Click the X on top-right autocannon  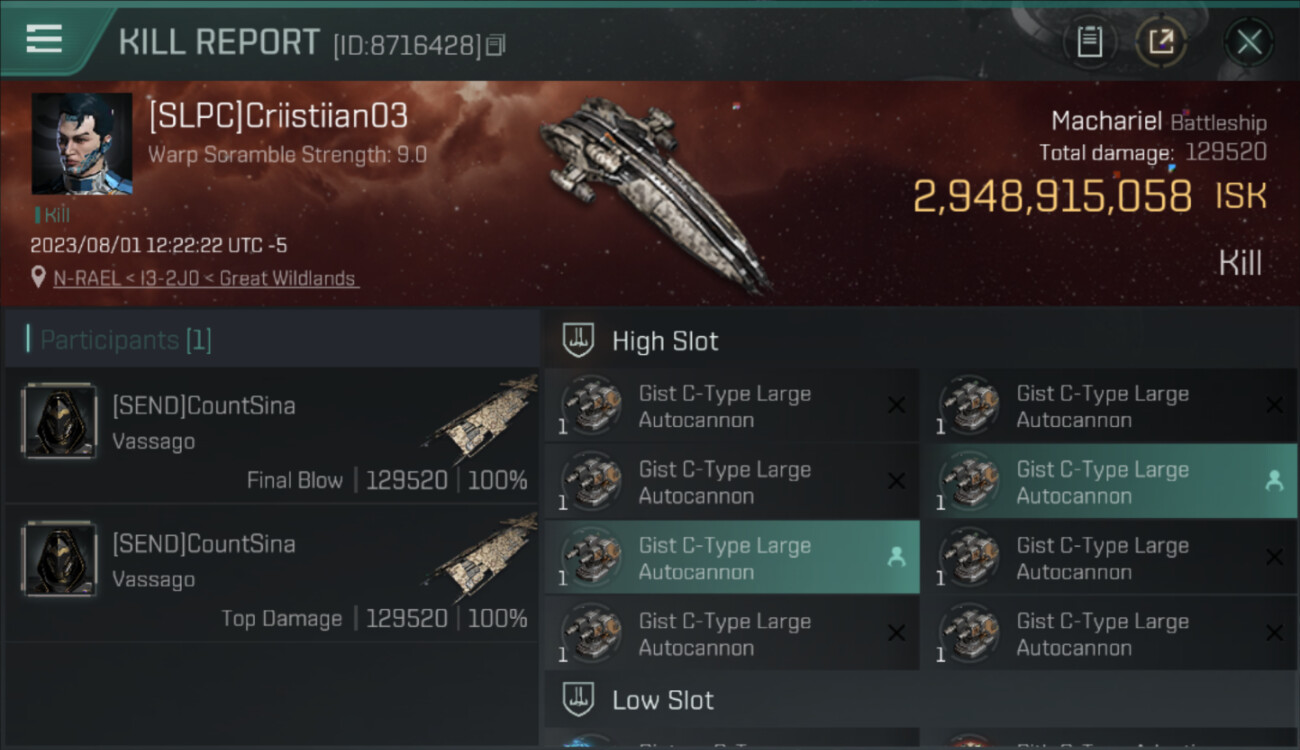coord(1274,405)
